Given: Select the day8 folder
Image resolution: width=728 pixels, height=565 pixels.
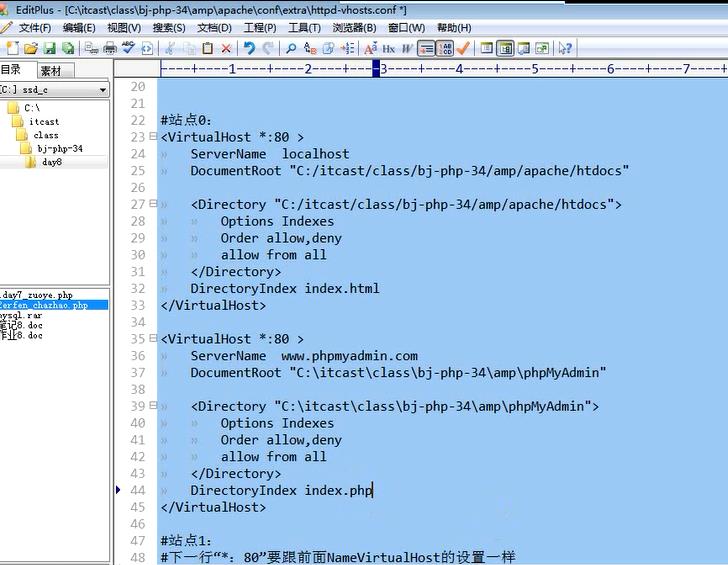Looking at the screenshot, I should tap(52, 162).
